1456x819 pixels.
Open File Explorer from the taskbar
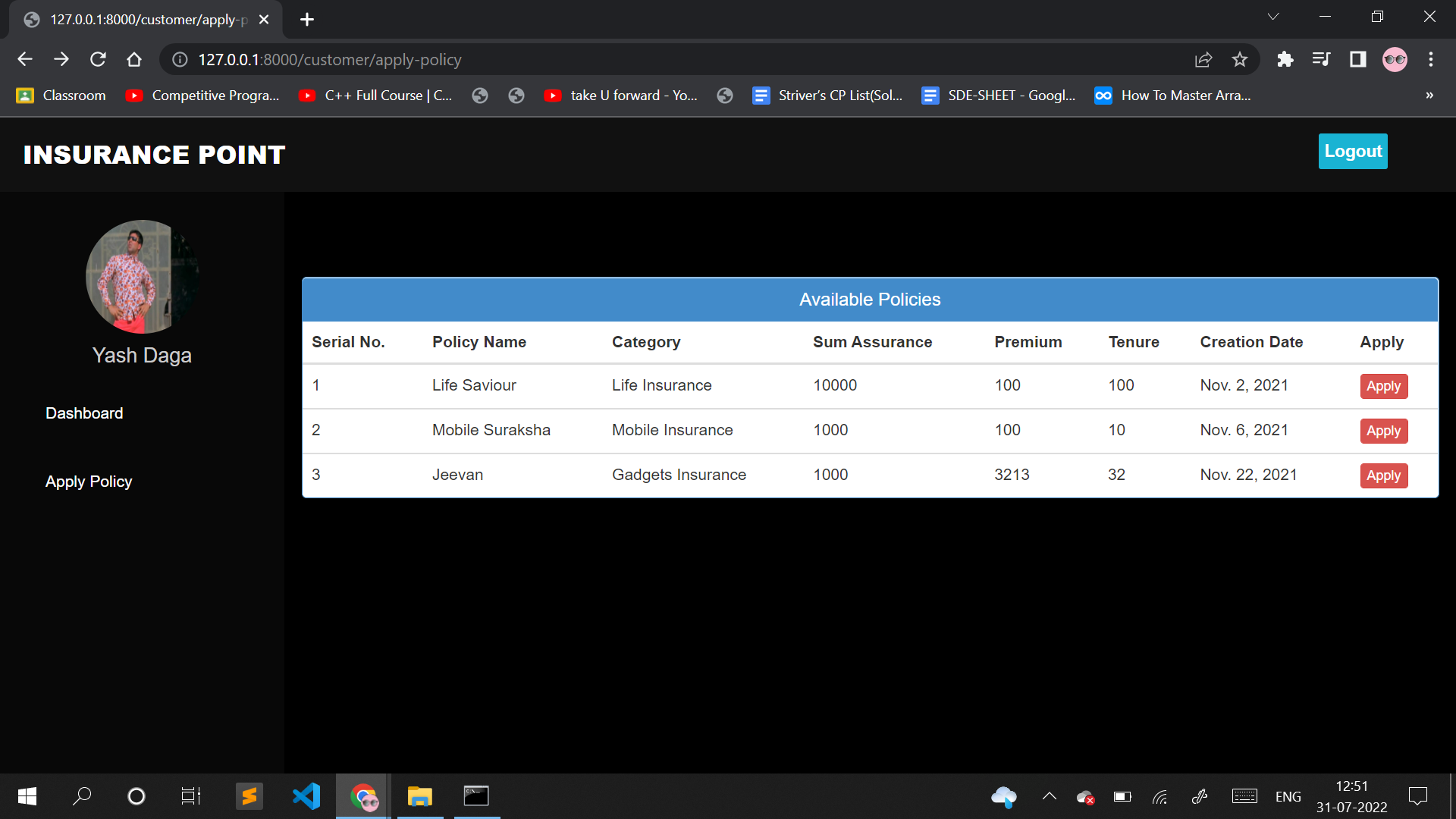[x=420, y=796]
